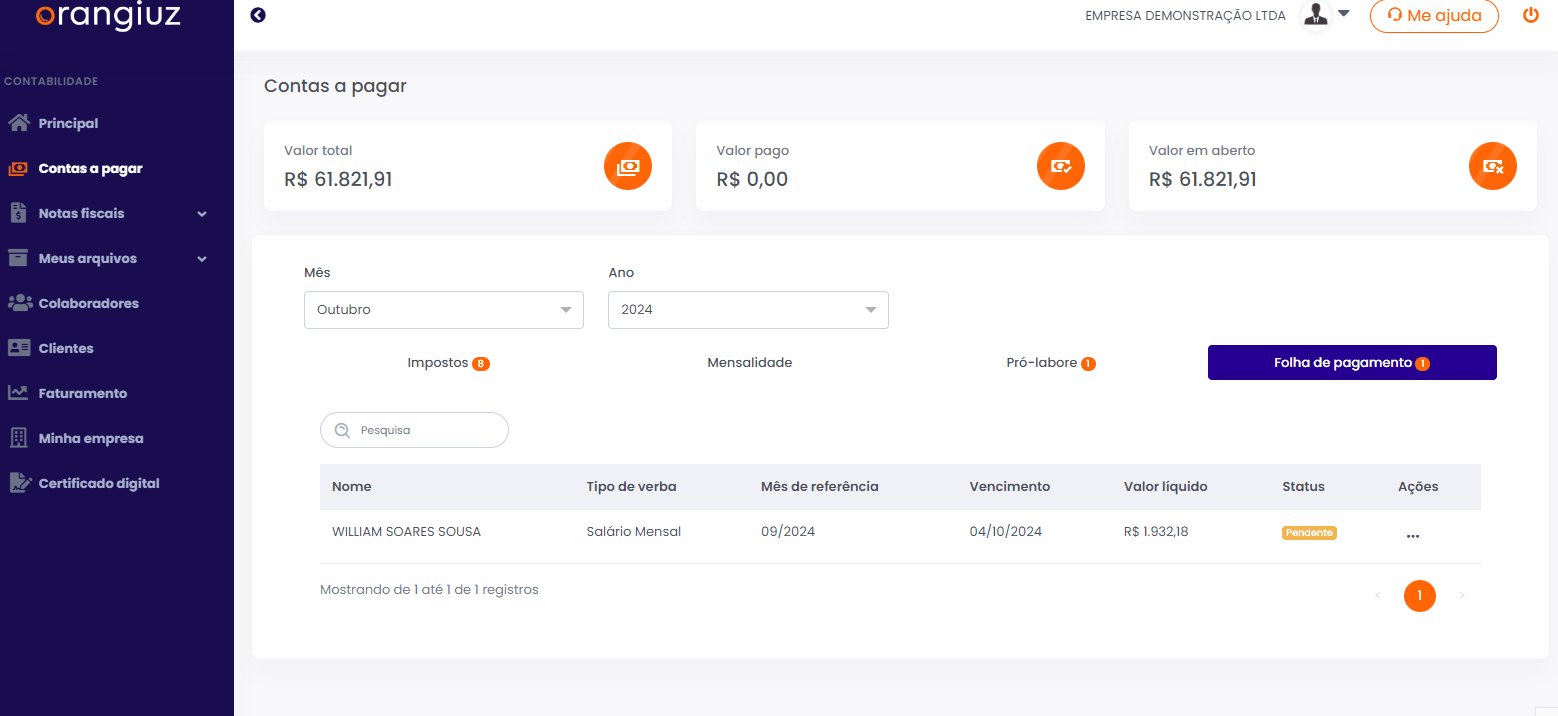
Task: Go to Clientes page
Action: point(66,348)
